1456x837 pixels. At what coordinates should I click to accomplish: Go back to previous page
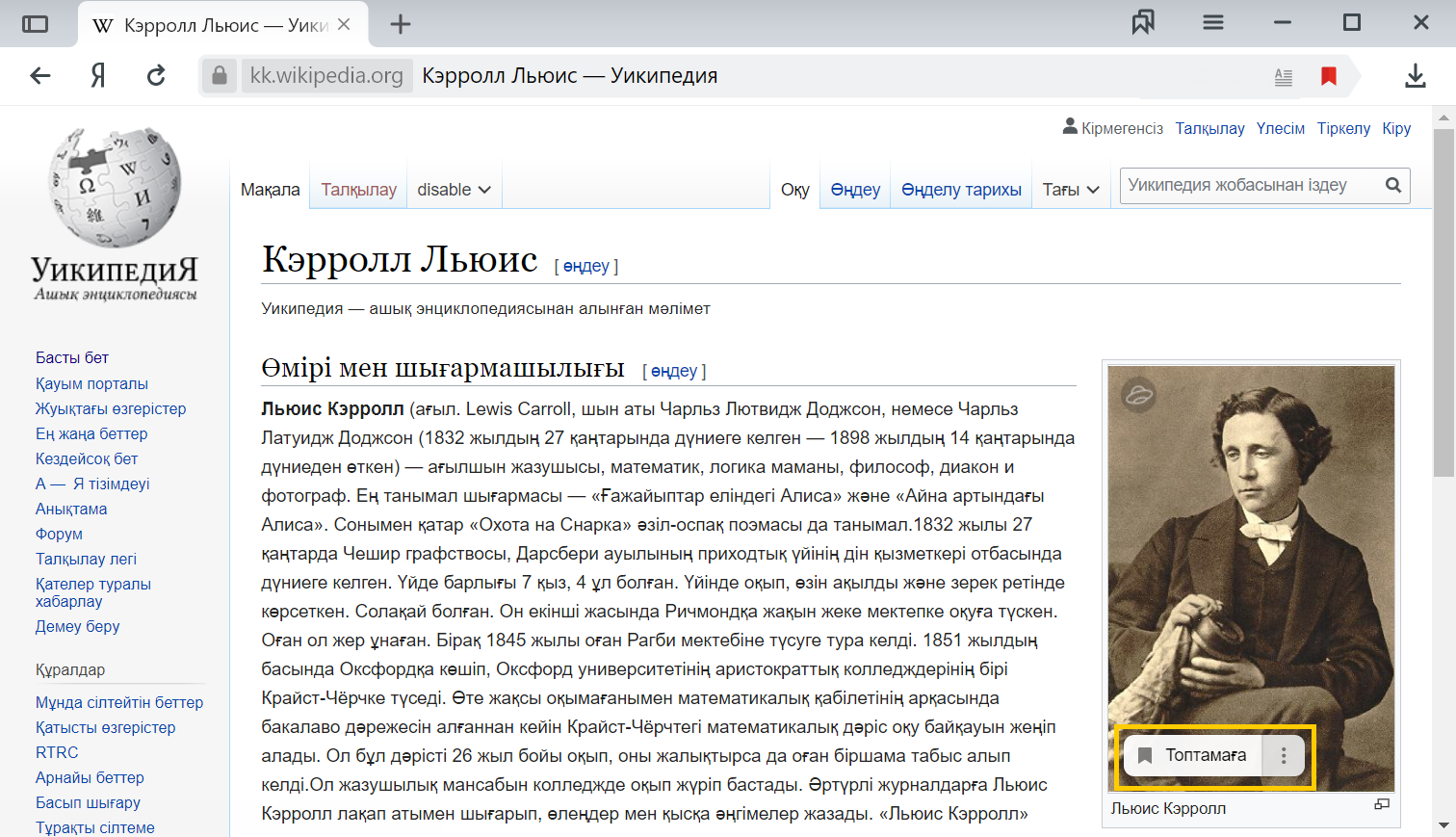coord(40,75)
